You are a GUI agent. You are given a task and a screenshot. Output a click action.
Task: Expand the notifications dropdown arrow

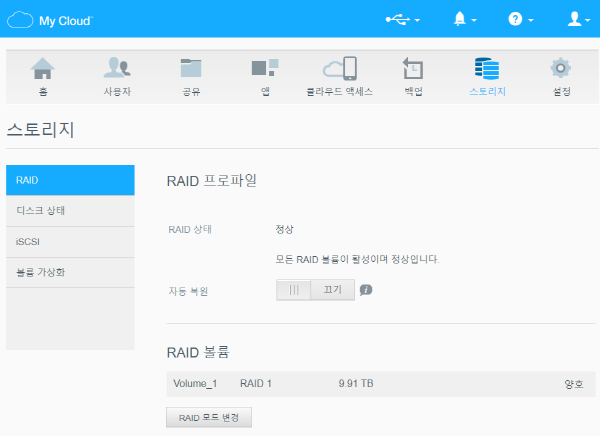[474, 20]
